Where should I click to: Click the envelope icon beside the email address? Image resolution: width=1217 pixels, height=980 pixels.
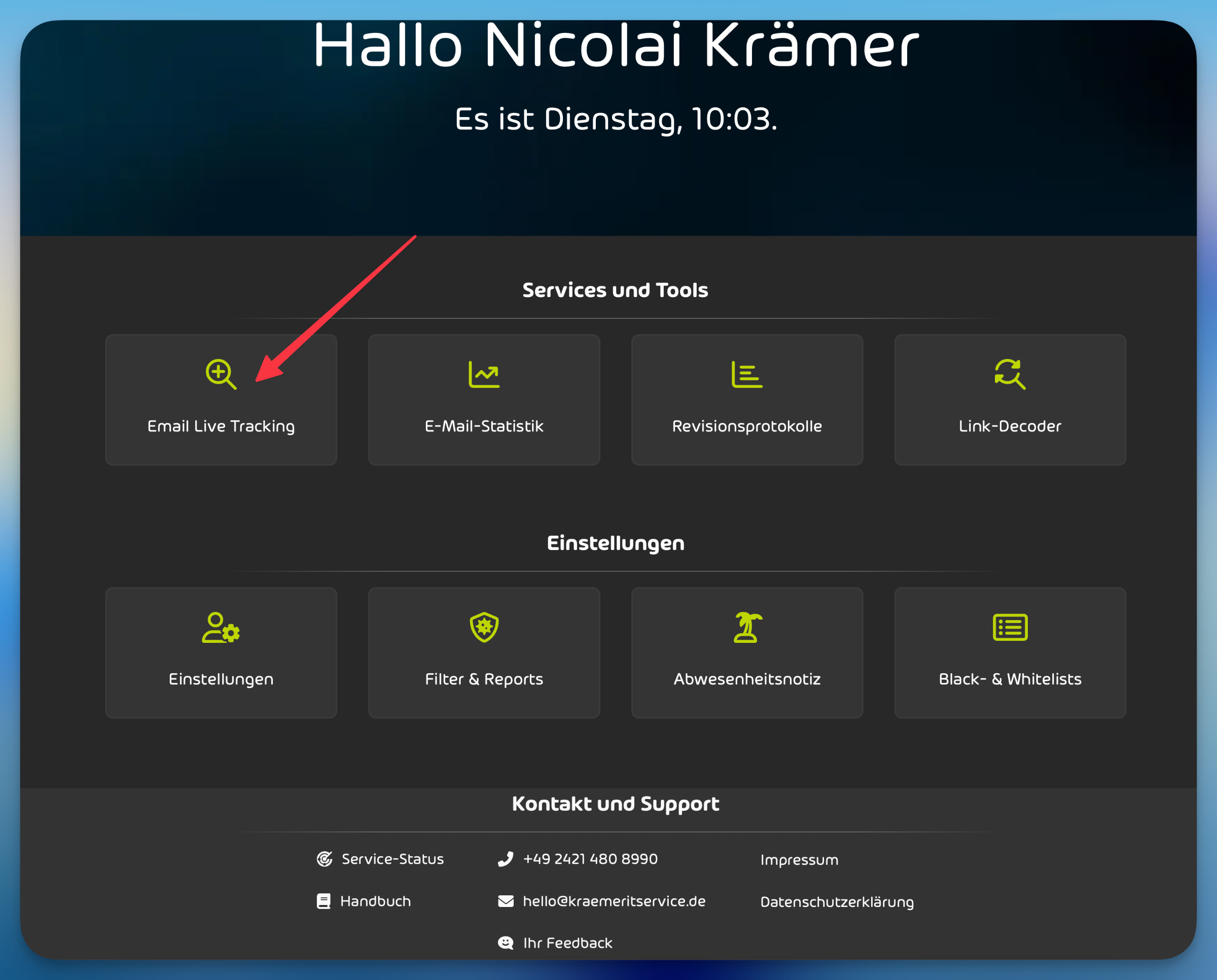click(505, 901)
